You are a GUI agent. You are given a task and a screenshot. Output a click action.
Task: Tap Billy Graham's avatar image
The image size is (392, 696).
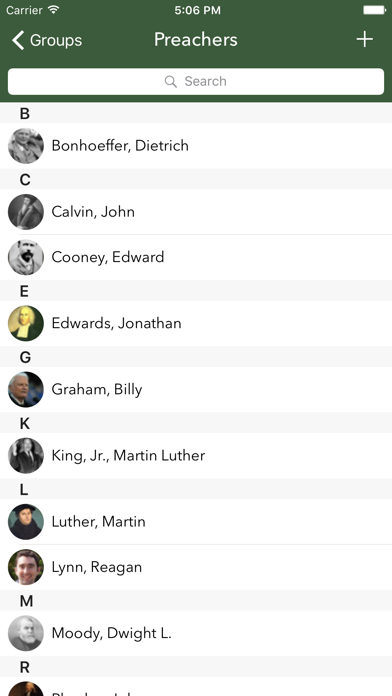[26, 389]
